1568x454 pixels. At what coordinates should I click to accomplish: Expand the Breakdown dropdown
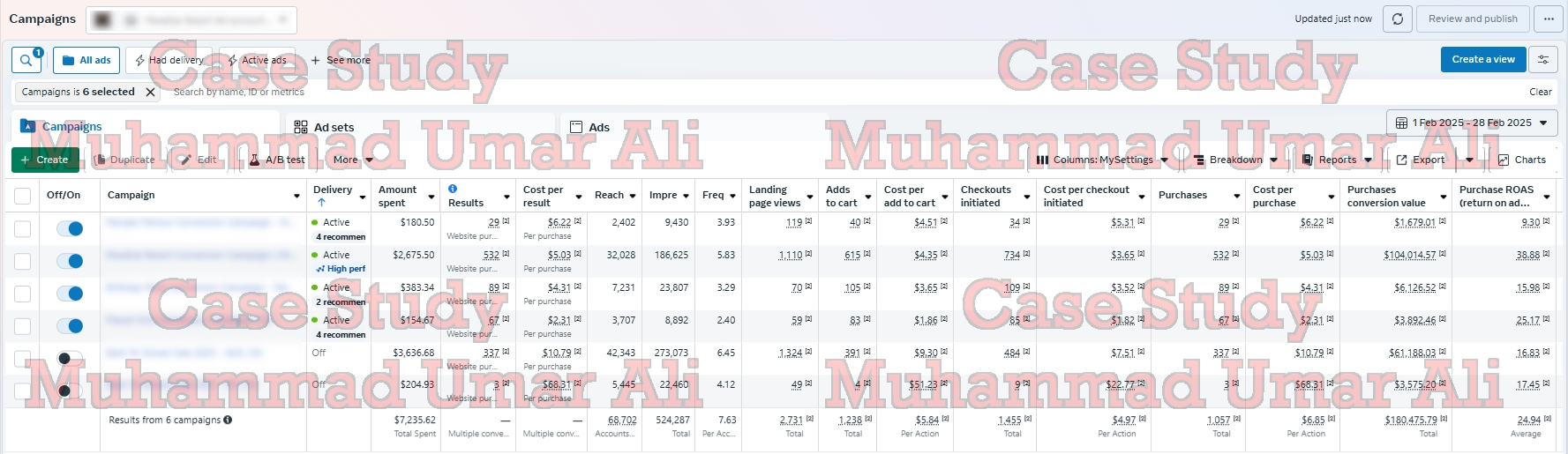1234,160
